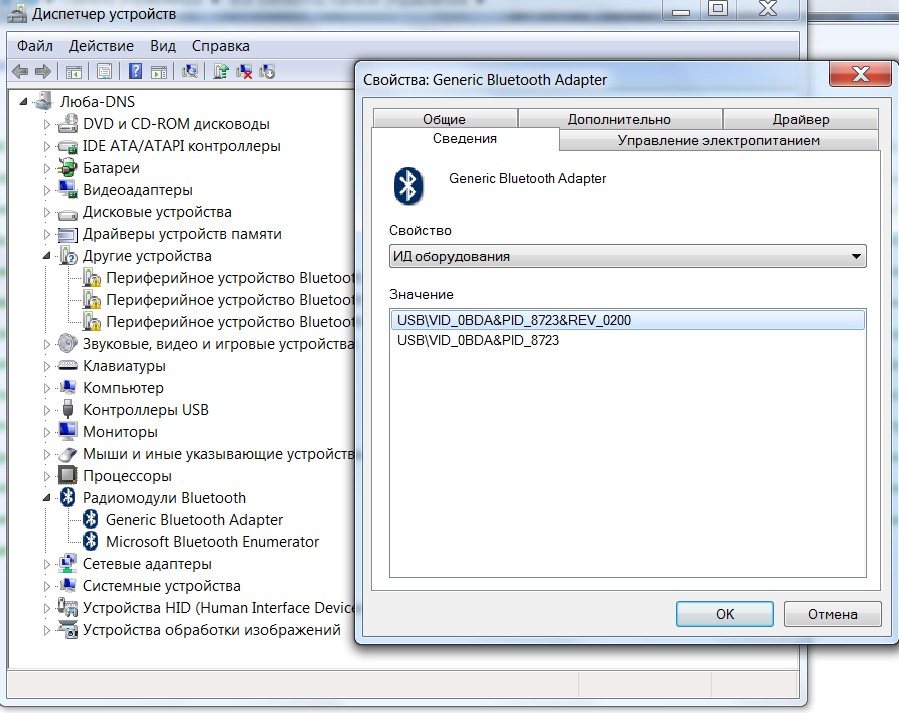The width and height of the screenshot is (899, 713).
Task: Open the ИД оборудования property dropdown
Action: 627,256
